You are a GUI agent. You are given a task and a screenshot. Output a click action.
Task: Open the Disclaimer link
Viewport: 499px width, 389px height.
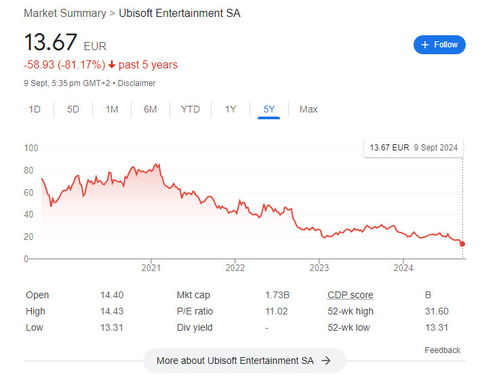[x=136, y=83]
